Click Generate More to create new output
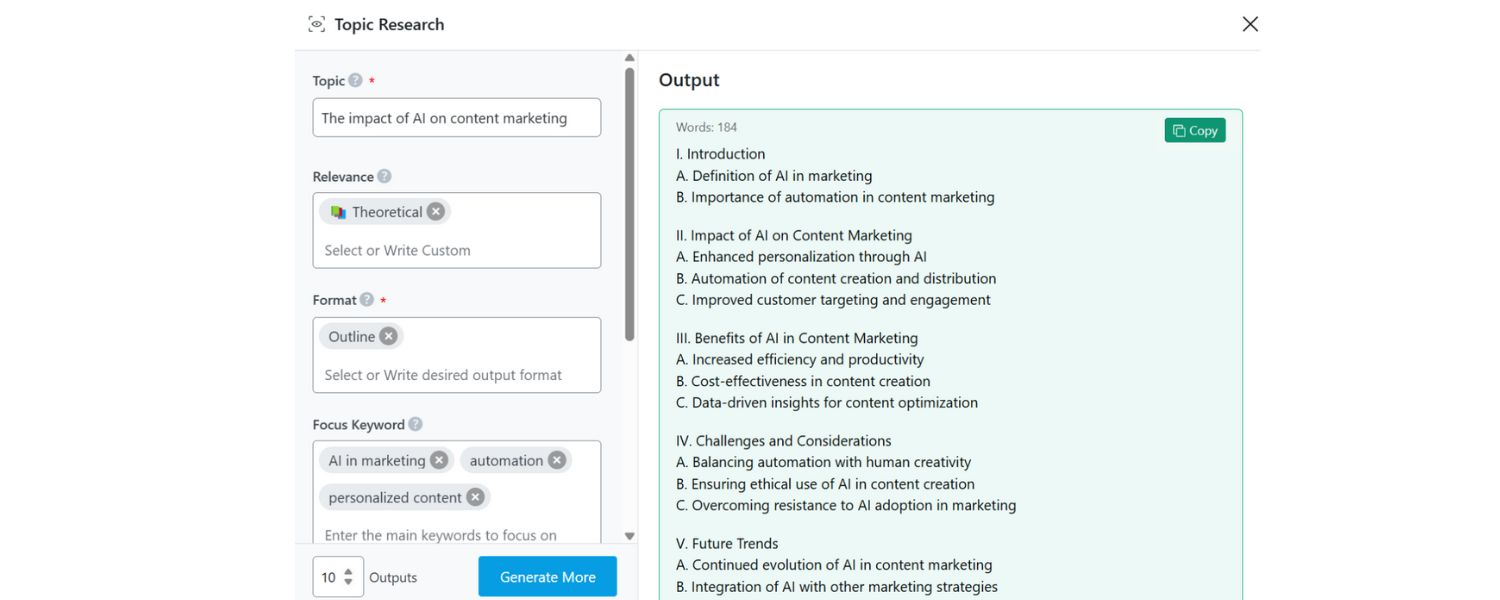This screenshot has height=600, width=1500. (547, 577)
